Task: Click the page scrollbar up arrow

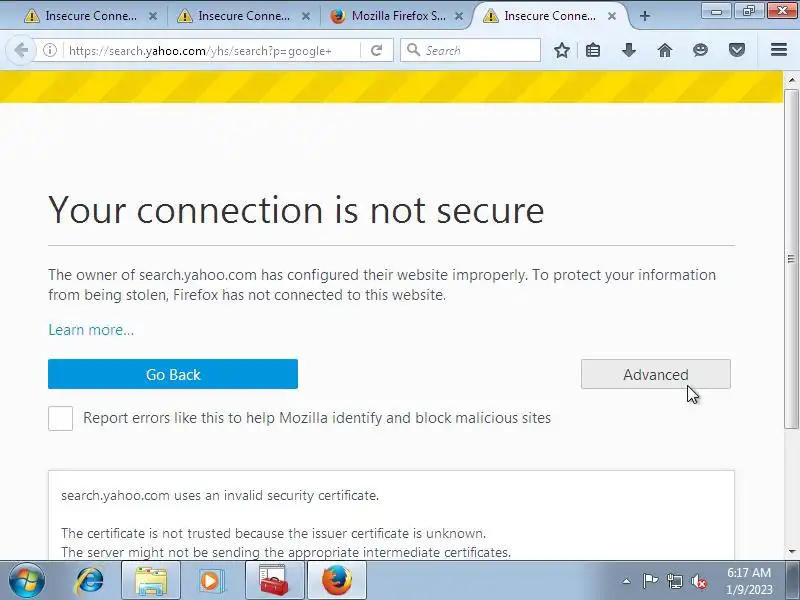Action: [x=791, y=80]
